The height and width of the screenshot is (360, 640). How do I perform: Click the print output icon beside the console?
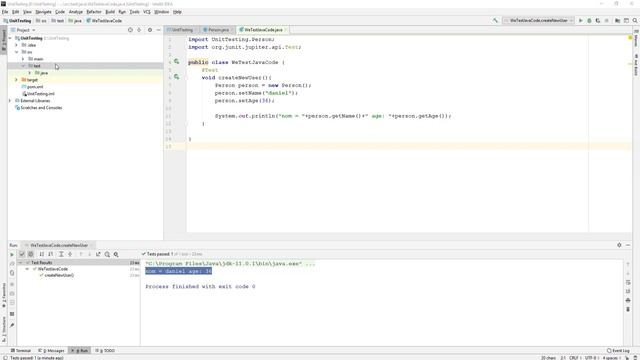point(628,300)
